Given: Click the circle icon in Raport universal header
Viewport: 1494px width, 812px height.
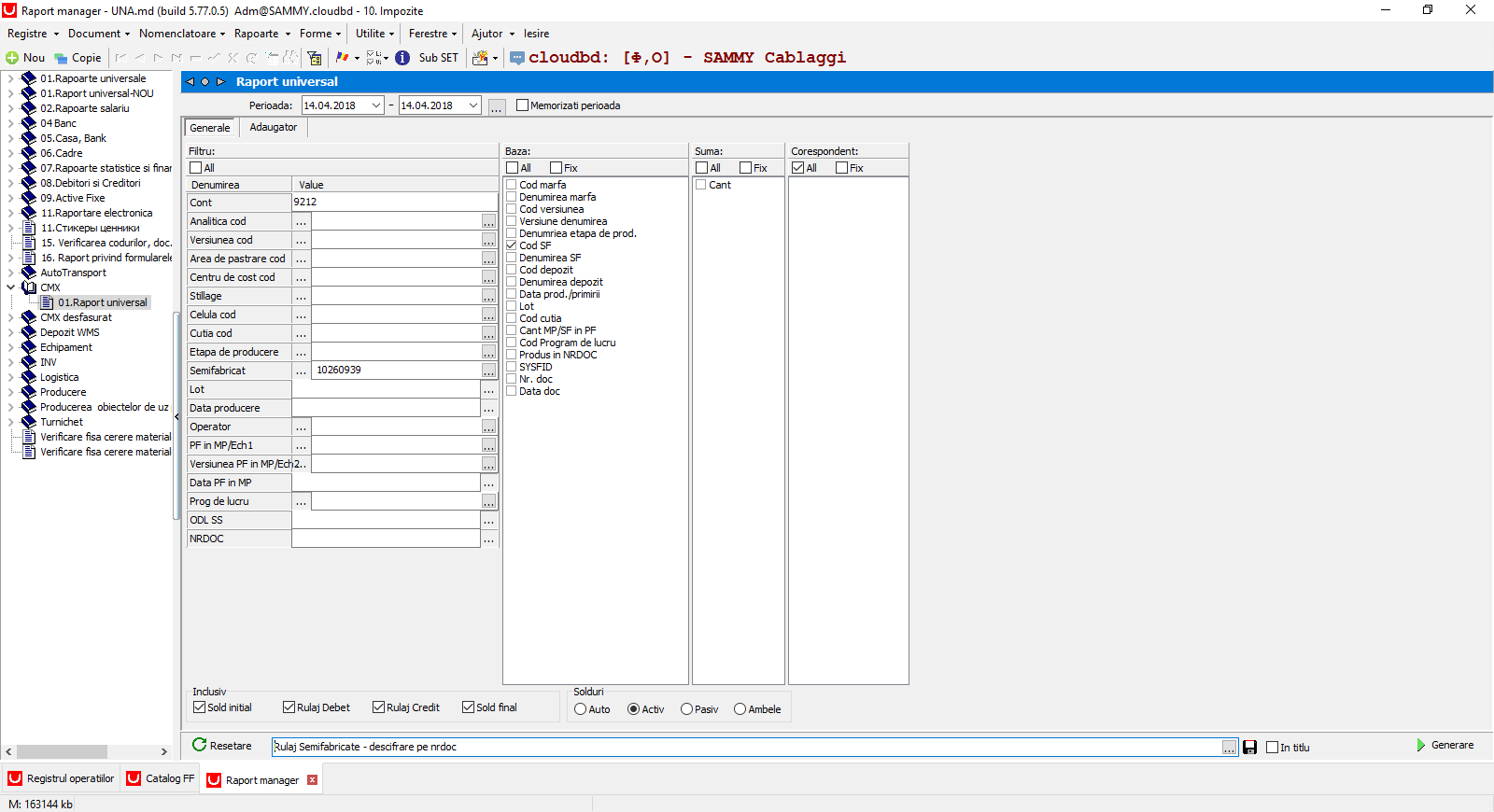Looking at the screenshot, I should (x=205, y=82).
